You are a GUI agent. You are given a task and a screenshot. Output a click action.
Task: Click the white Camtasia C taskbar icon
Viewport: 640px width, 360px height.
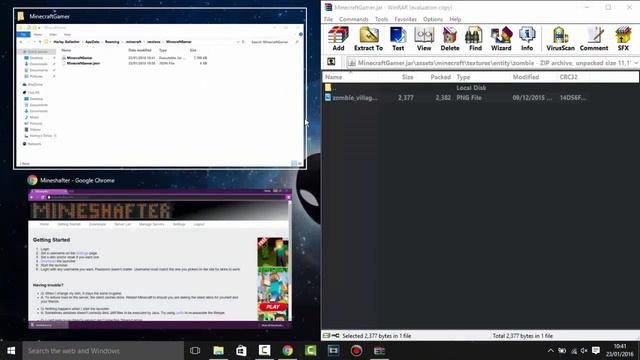264,351
